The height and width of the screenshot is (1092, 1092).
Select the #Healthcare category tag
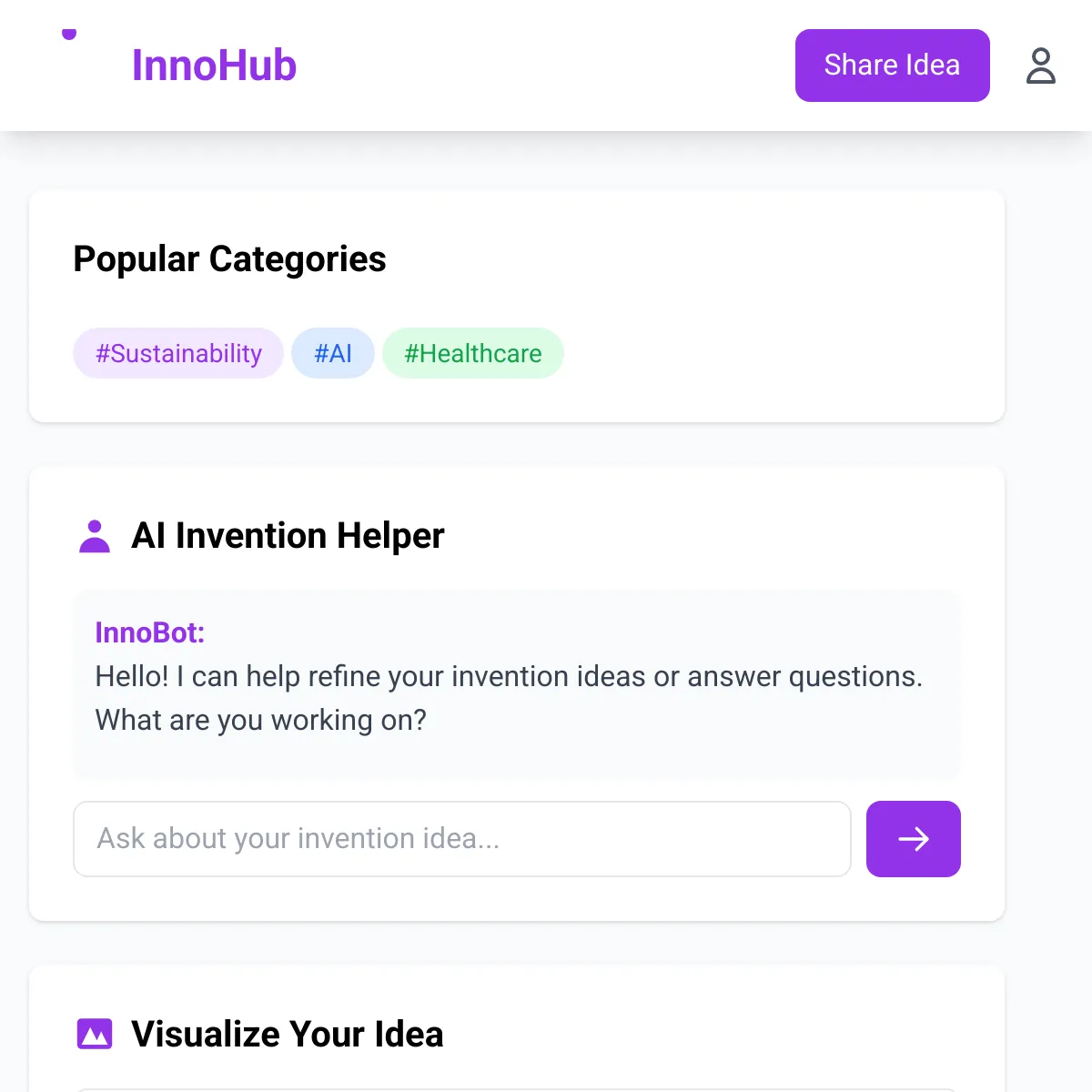coord(473,353)
